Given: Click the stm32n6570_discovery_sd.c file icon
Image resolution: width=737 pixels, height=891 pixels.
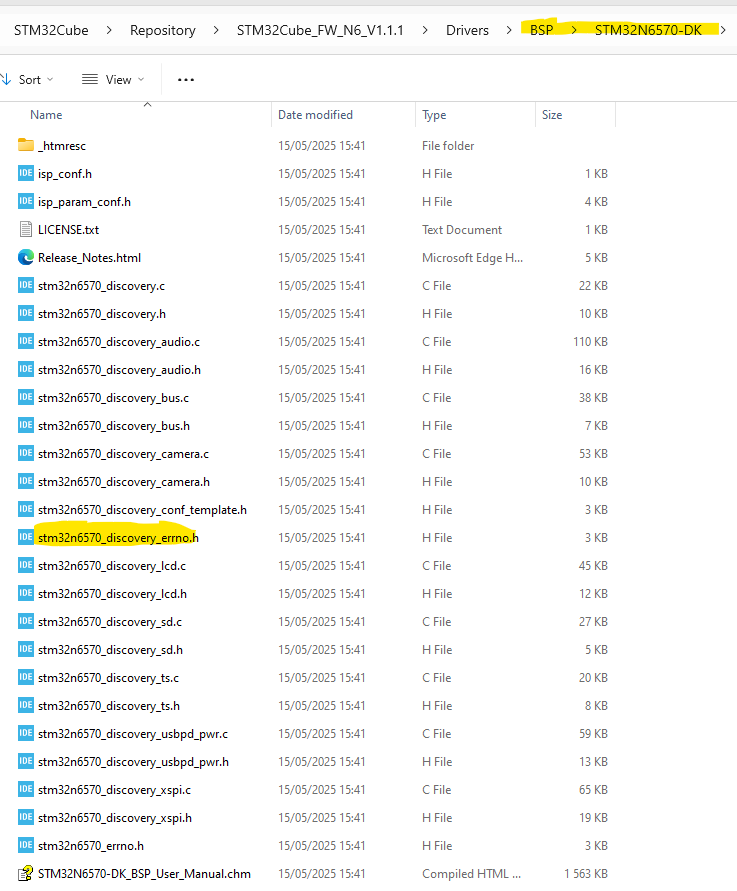Looking at the screenshot, I should 26,621.
